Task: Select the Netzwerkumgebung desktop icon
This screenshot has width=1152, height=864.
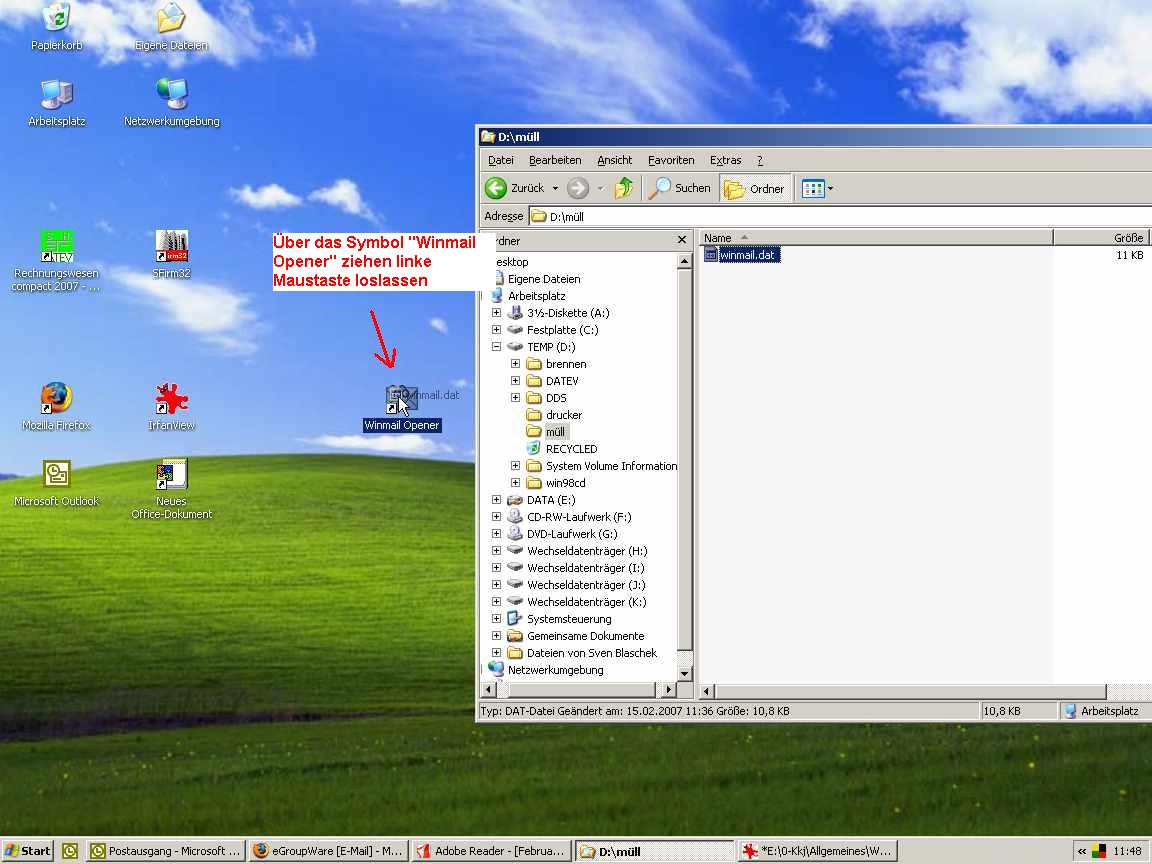Action: [172, 94]
